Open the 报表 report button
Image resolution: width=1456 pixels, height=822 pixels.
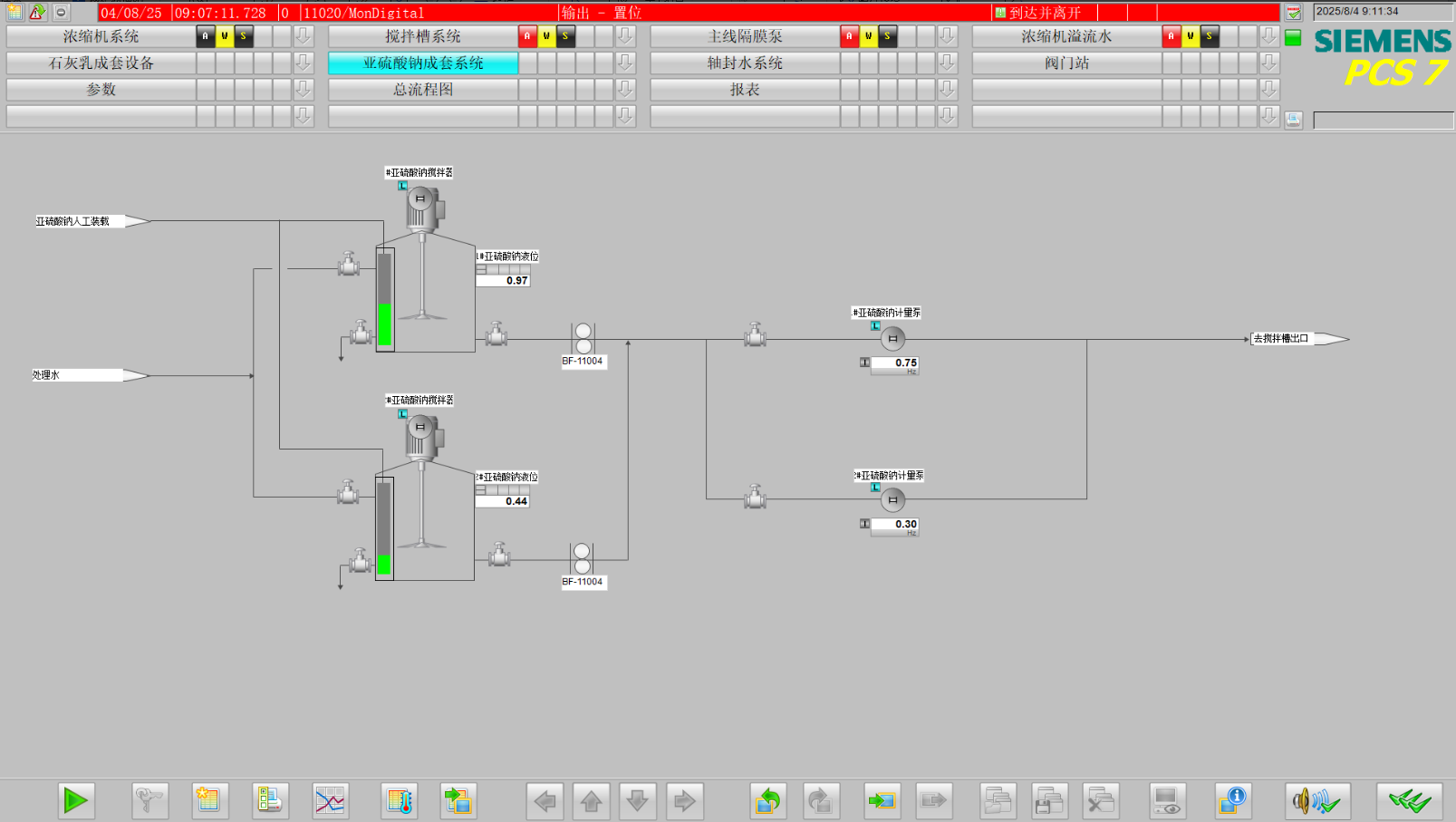745,90
